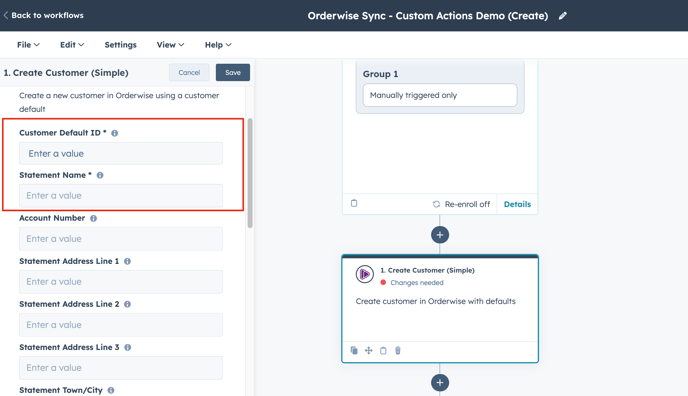Click the Group 1 heading
The image size is (688, 396).
(380, 74)
